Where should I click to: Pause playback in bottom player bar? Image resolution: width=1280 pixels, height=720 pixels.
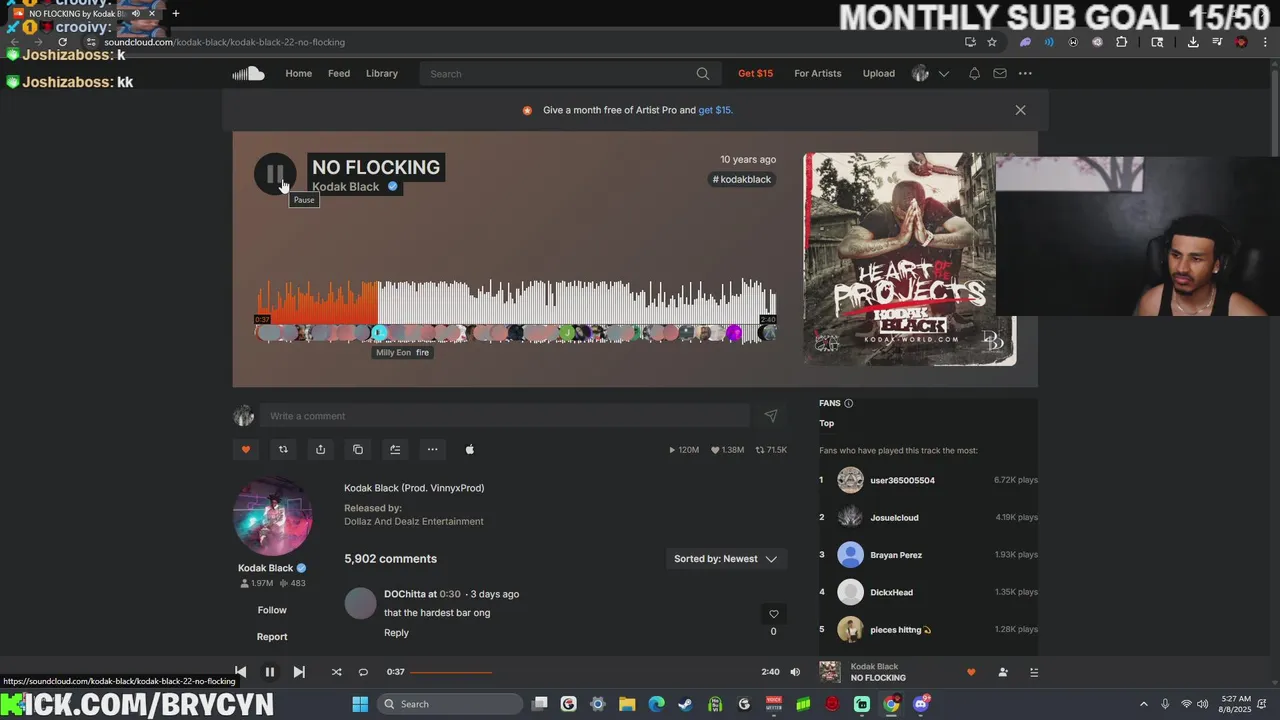pos(269,672)
